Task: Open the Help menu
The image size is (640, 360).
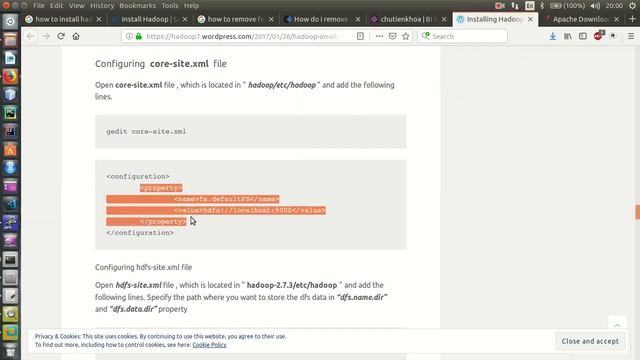Action: pyautogui.click(x=191, y=6)
